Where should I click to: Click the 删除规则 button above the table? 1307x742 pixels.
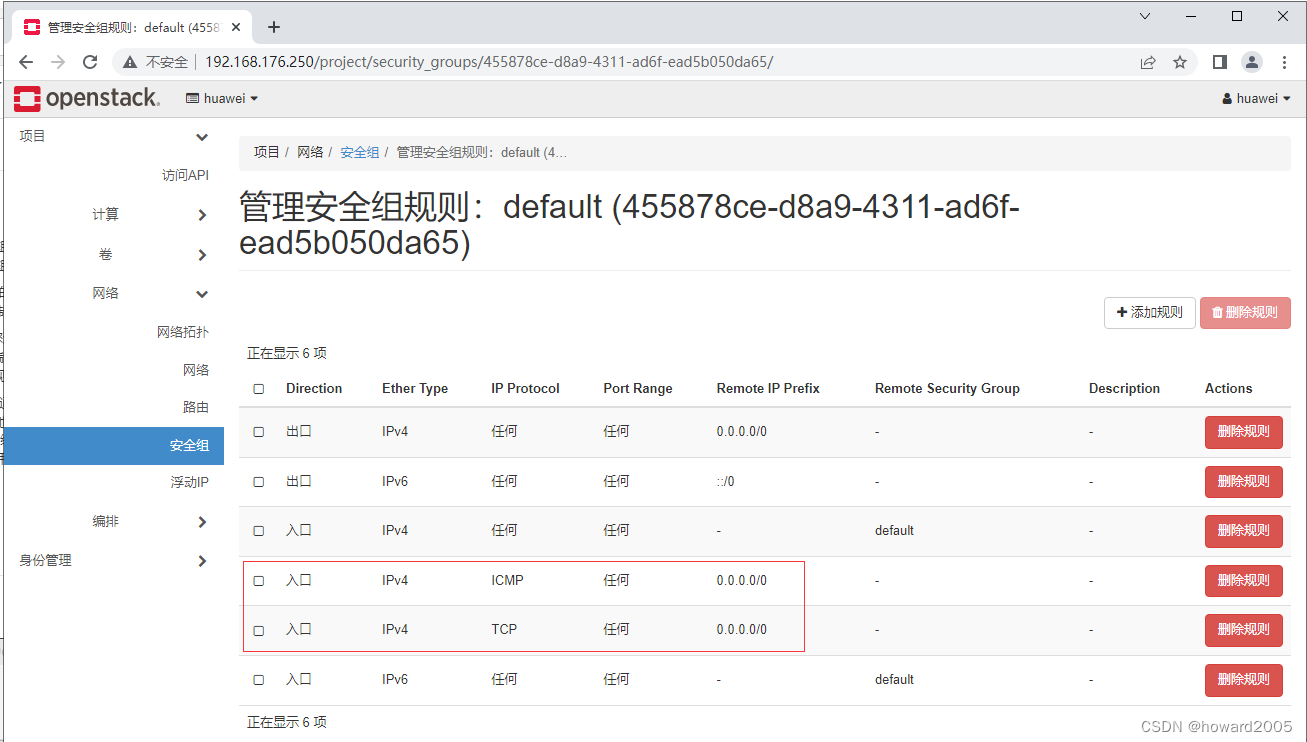tap(1245, 312)
